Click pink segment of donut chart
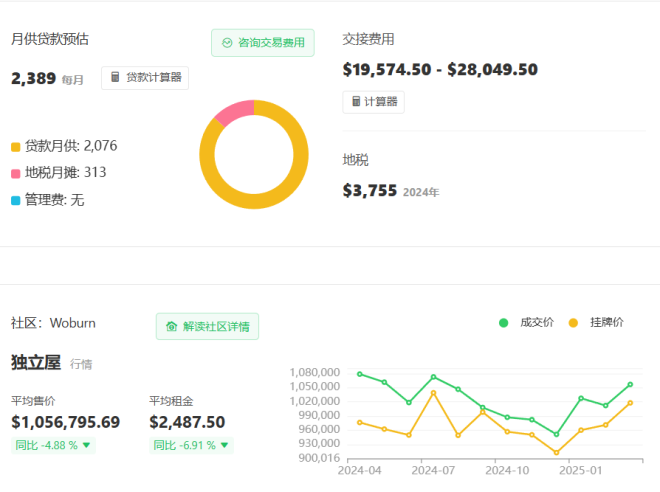The width and height of the screenshot is (660, 492). point(235,111)
